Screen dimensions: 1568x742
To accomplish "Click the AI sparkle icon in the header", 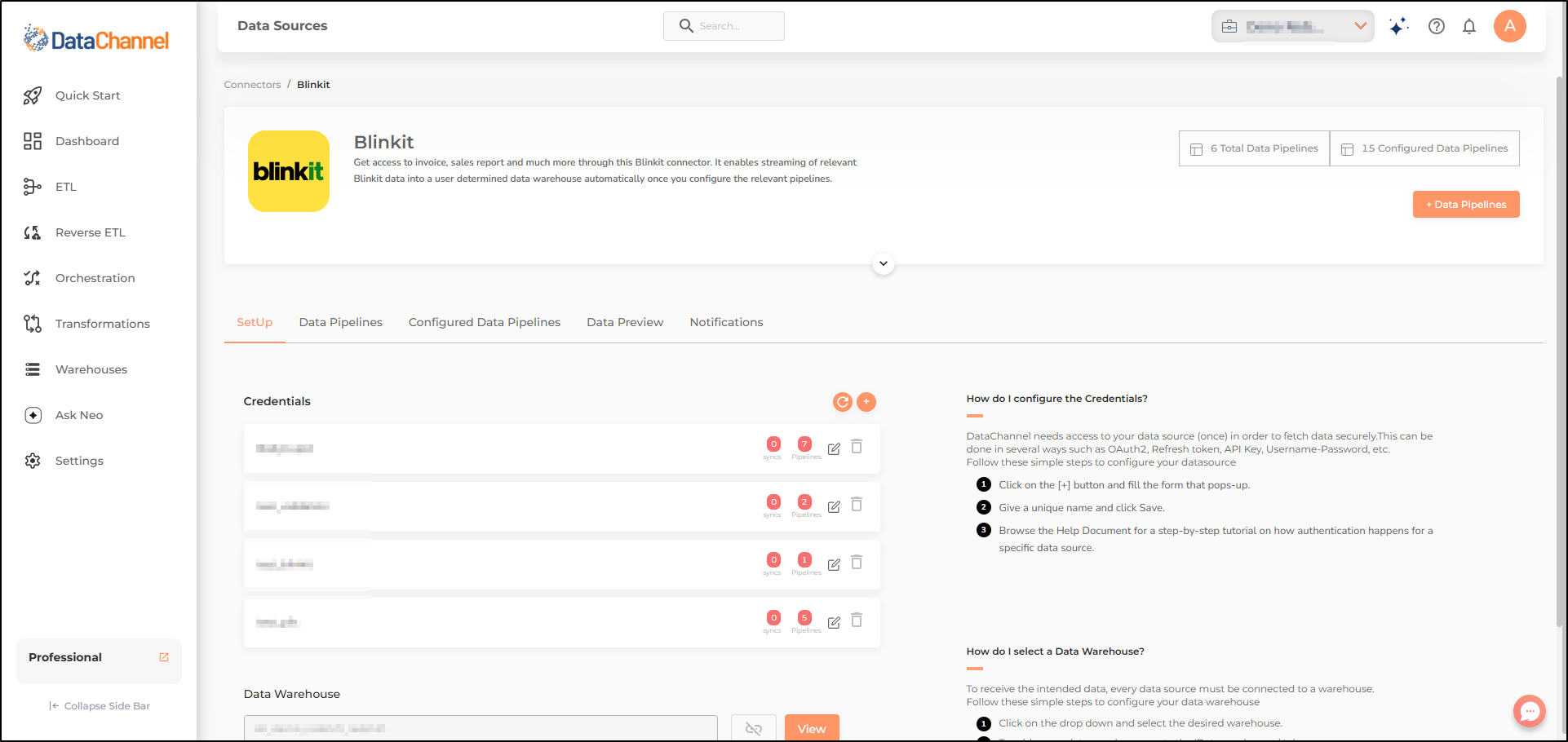I will click(1398, 26).
